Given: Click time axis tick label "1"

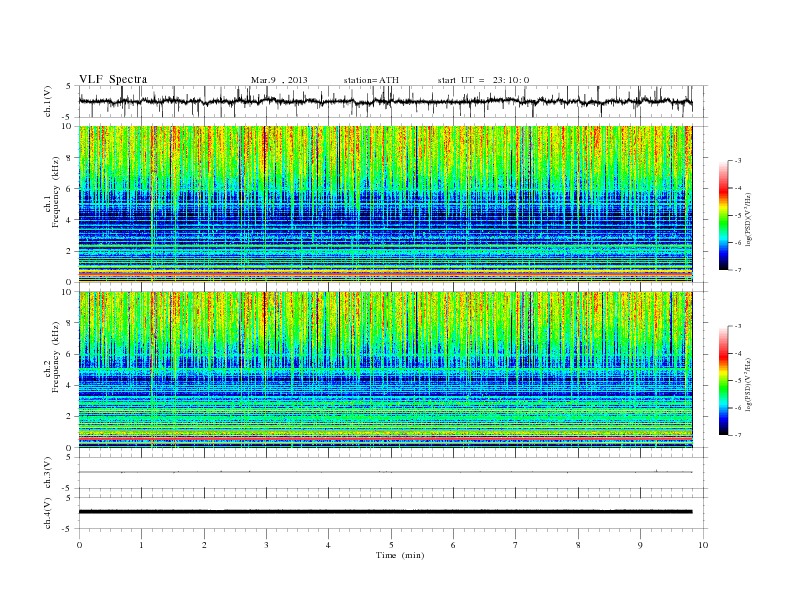Looking at the screenshot, I should point(141,545).
